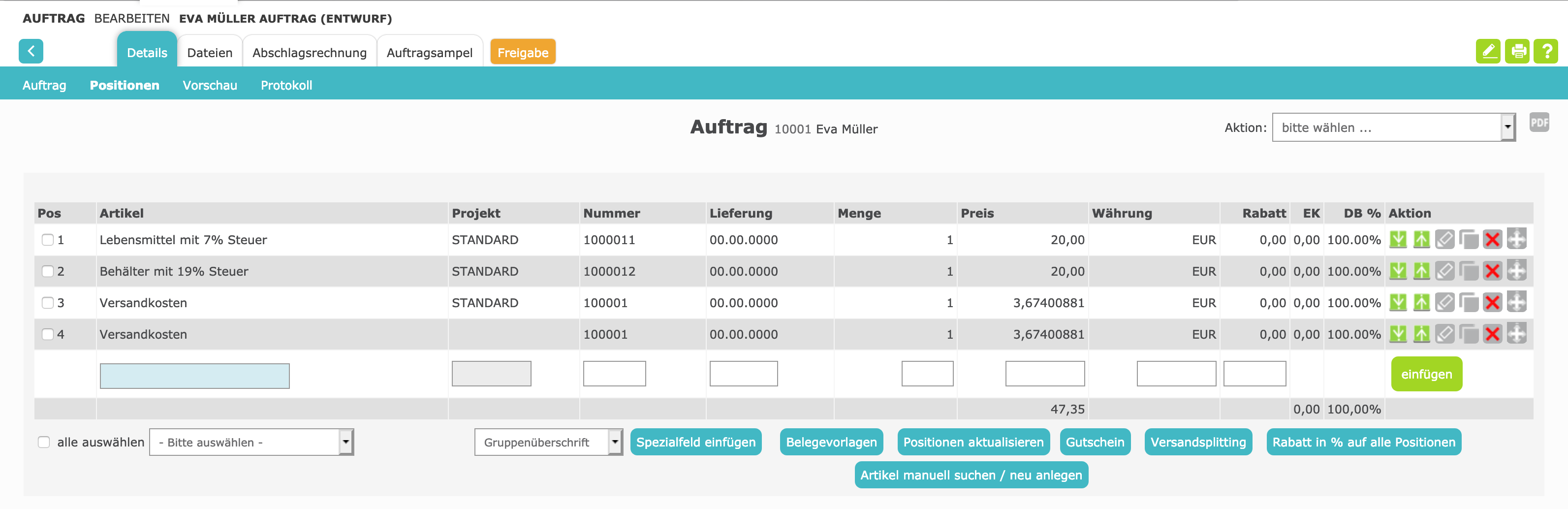Edit position 4 with the pencil icon
This screenshot has width=1568, height=509.
click(x=1444, y=334)
